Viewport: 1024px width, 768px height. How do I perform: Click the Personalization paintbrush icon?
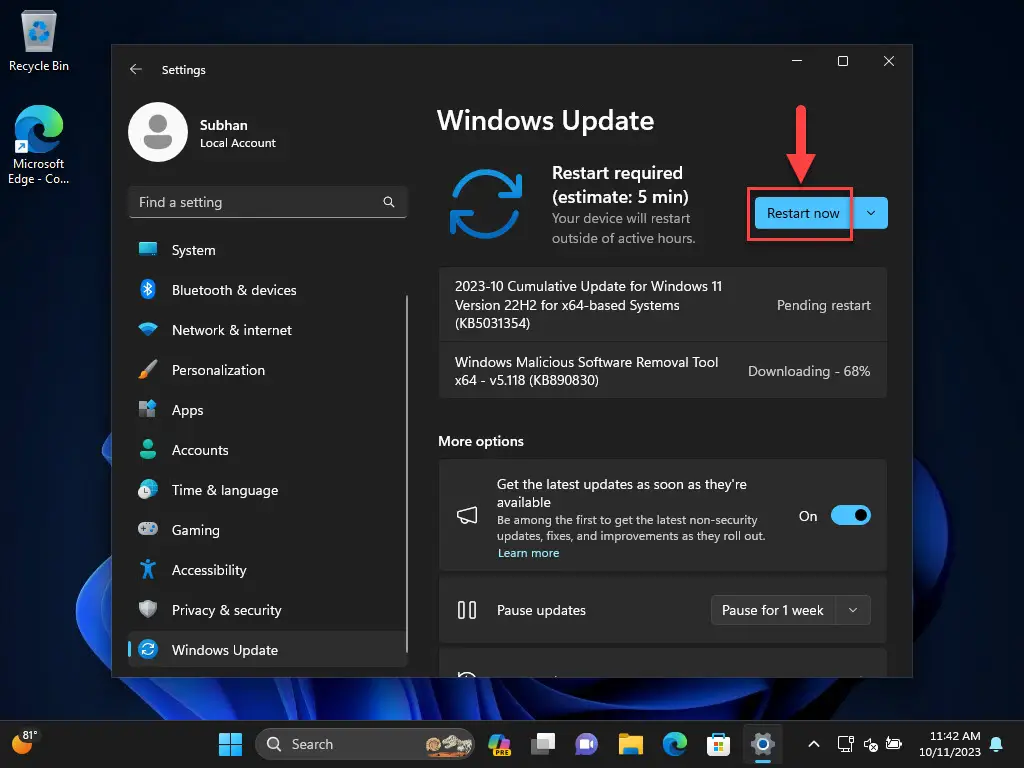tap(148, 370)
